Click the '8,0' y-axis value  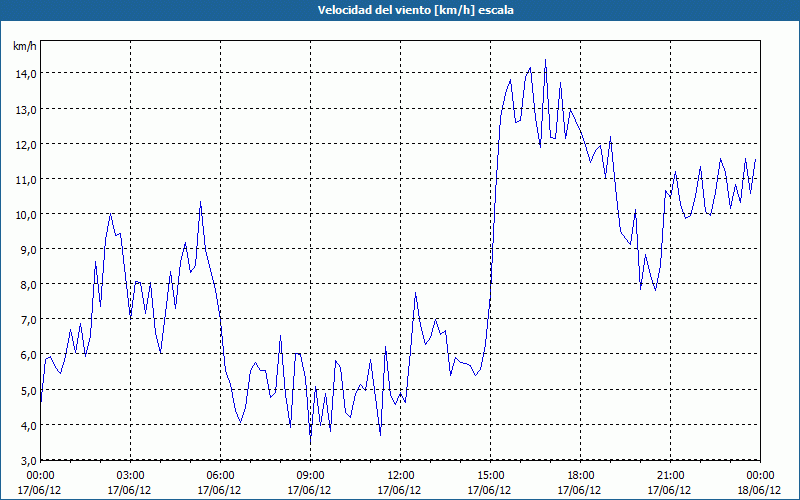pyautogui.click(x=28, y=285)
